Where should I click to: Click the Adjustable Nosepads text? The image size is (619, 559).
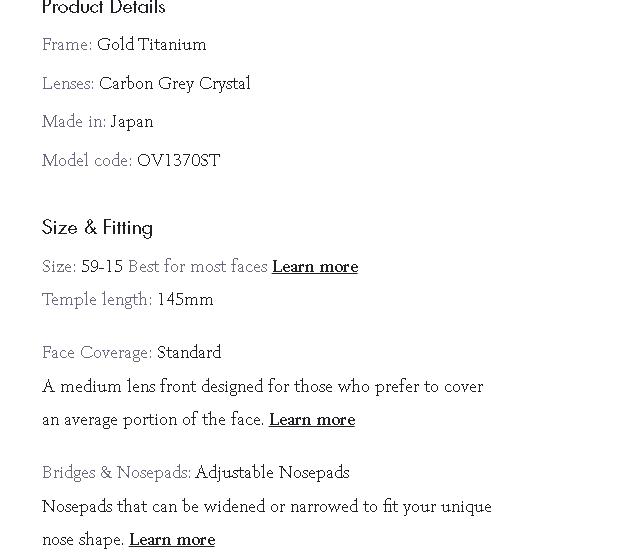pos(272,473)
